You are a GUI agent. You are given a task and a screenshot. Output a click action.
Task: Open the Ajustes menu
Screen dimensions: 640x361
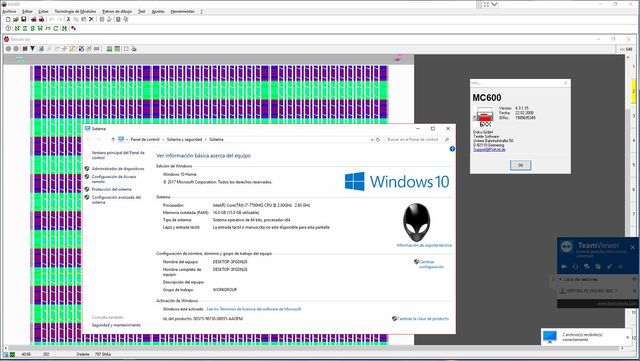158,11
